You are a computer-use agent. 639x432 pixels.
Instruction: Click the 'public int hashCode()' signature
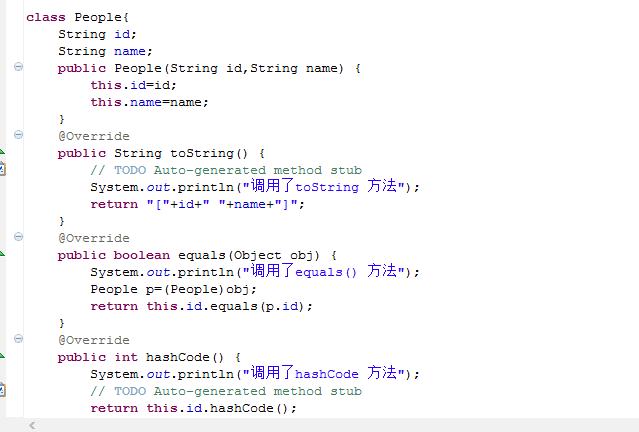point(141,357)
